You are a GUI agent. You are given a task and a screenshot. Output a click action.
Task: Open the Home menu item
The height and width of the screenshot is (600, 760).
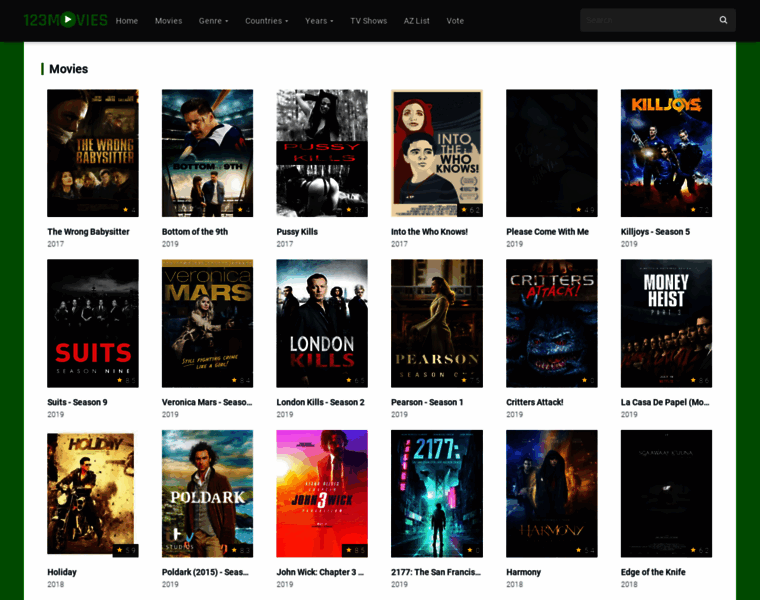tap(127, 21)
